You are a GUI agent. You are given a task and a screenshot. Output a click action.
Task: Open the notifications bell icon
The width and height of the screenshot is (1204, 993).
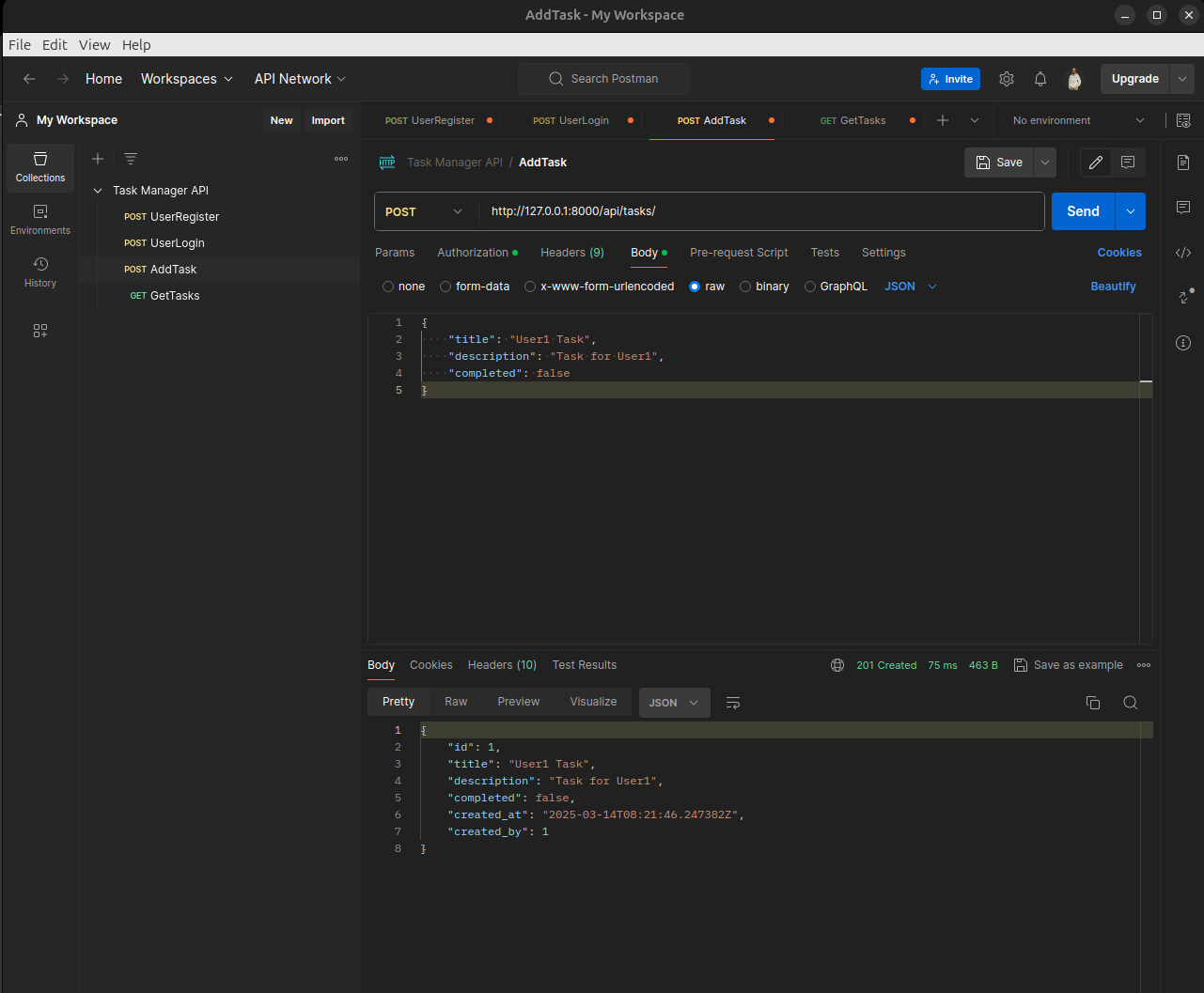(x=1040, y=79)
